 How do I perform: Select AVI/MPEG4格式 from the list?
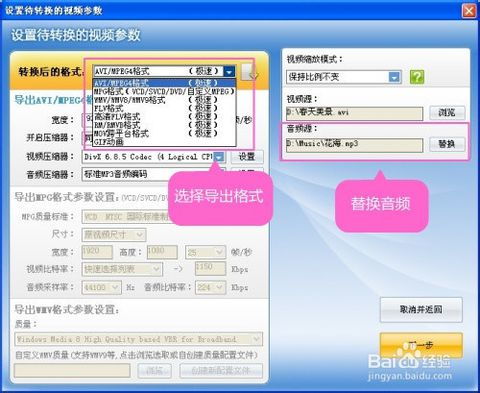click(164, 82)
